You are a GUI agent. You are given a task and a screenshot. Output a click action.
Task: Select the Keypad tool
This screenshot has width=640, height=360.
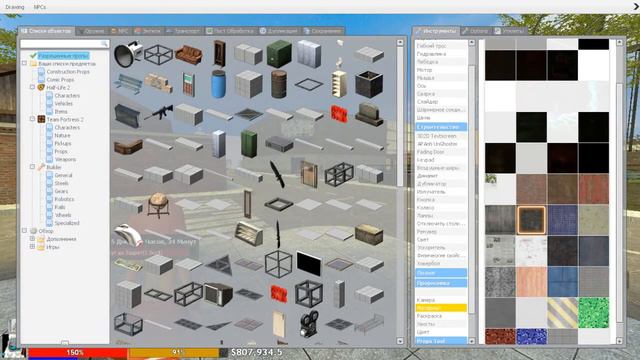[x=441, y=160]
